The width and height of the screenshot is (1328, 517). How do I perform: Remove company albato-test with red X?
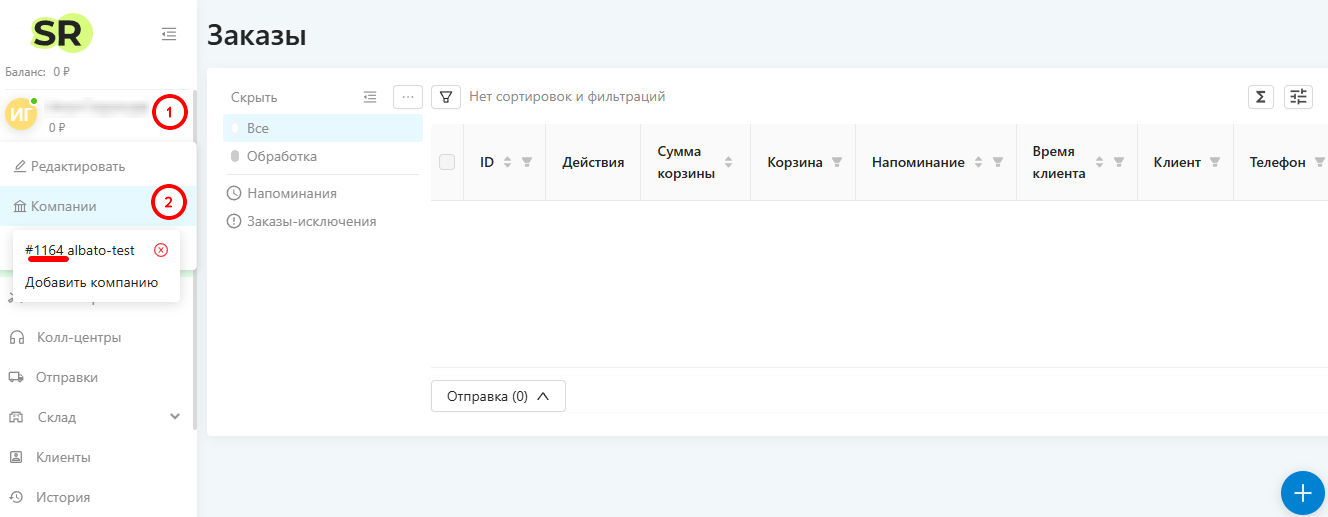tap(161, 250)
